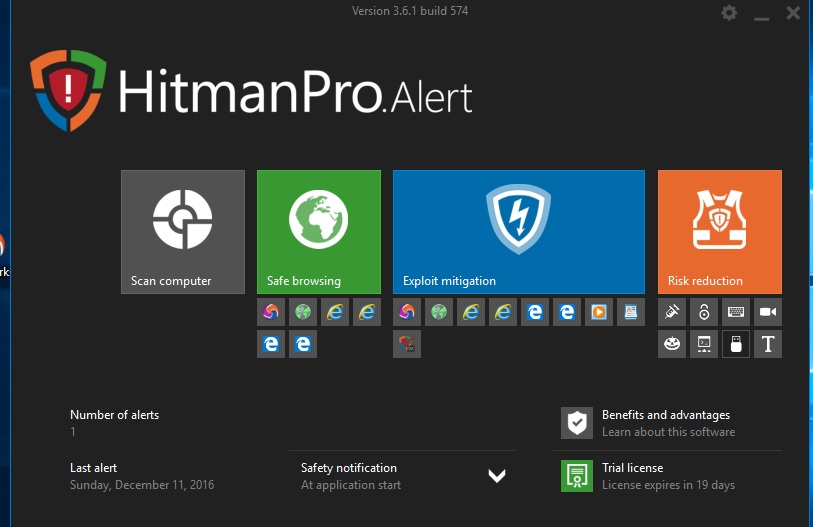Click 'License expires in 19 days' text
This screenshot has width=813, height=527.
pyautogui.click(x=668, y=485)
